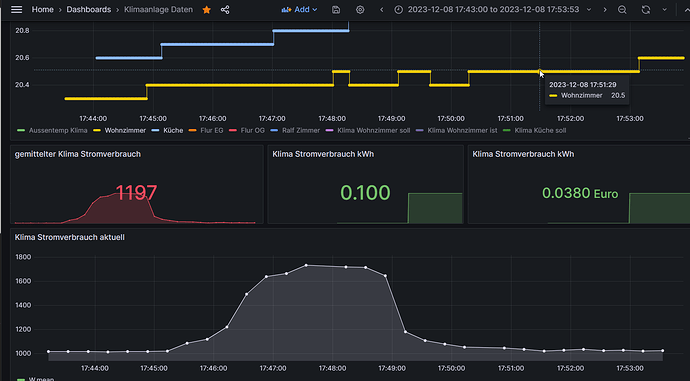Click the Klimaanlage Daten breadcrumb
This screenshot has width=690, height=381.
158,9
